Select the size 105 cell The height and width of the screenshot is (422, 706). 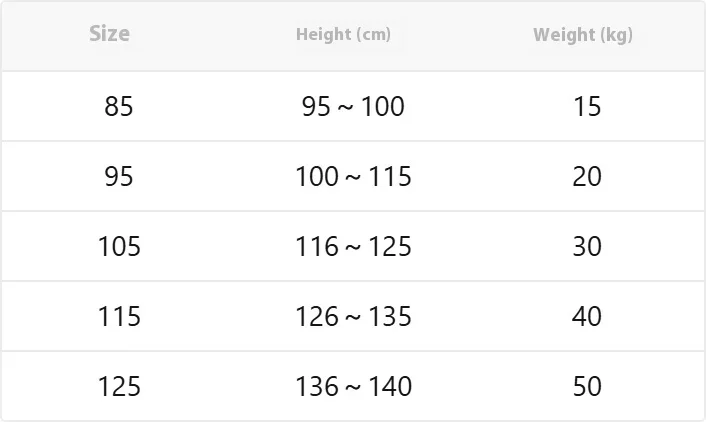pos(119,246)
